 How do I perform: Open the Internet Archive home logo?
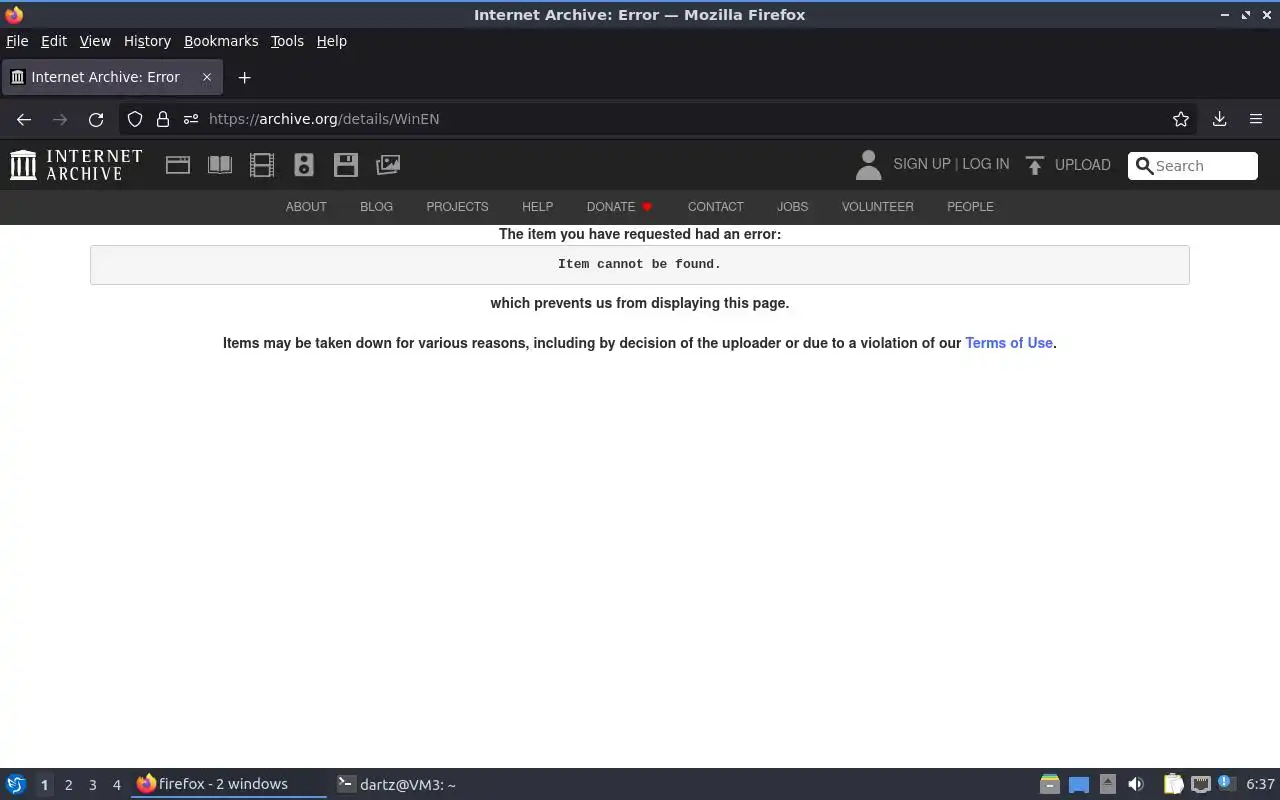click(76, 165)
